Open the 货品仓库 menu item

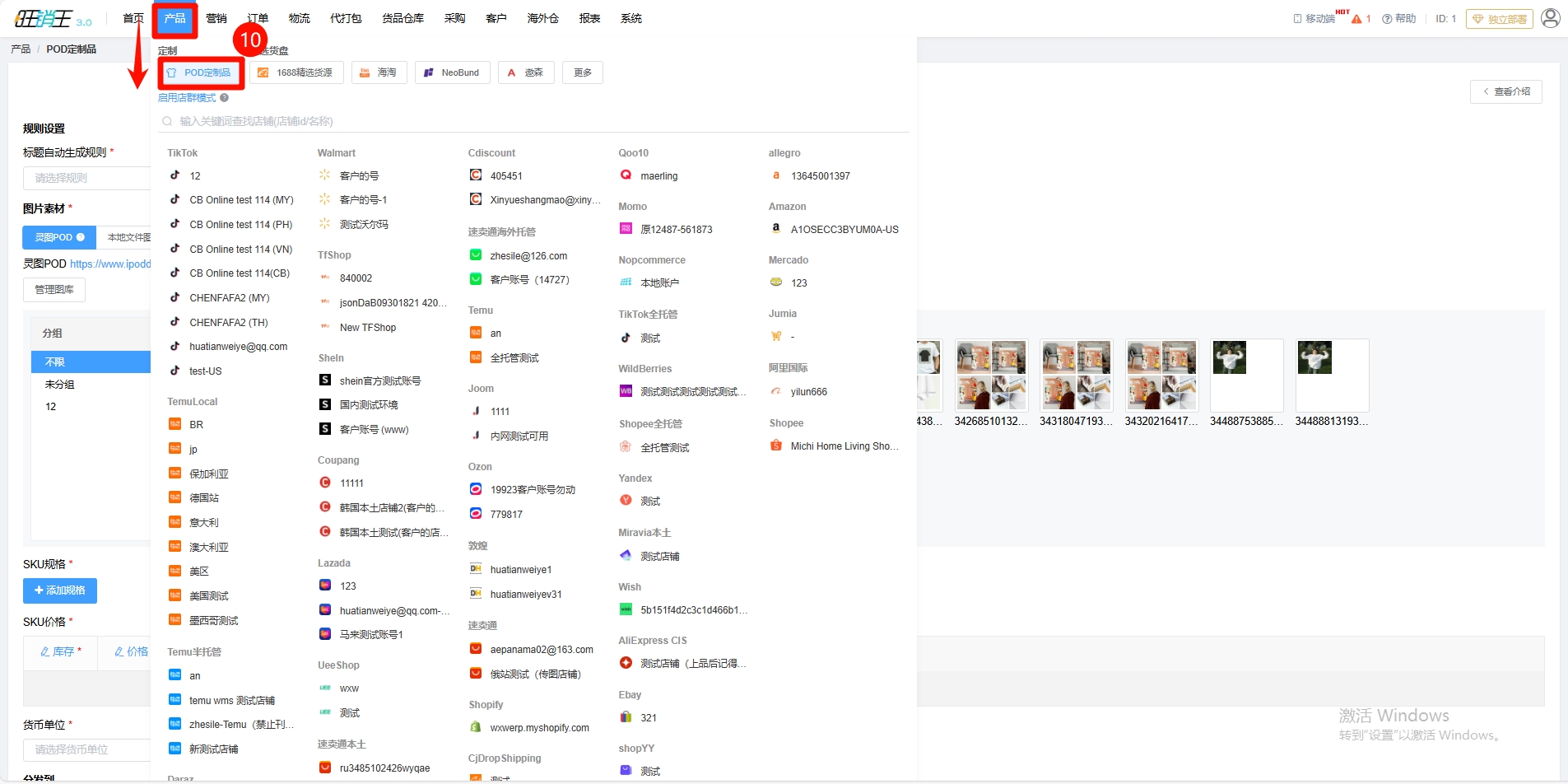pos(402,18)
